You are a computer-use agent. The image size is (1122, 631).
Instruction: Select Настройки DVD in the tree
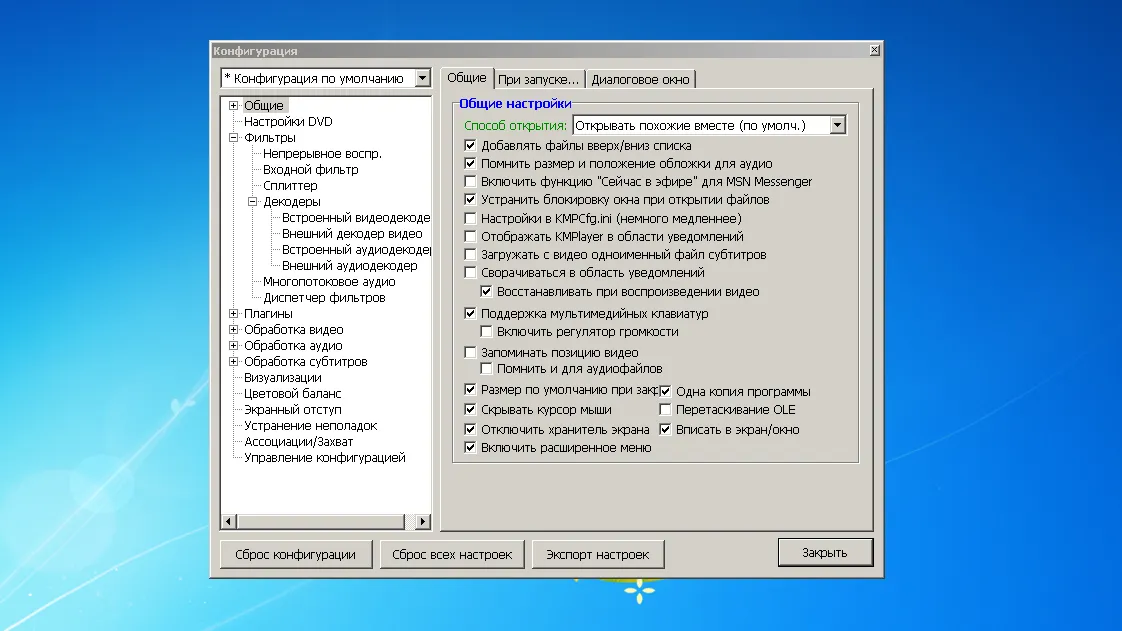pyautogui.click(x=288, y=122)
